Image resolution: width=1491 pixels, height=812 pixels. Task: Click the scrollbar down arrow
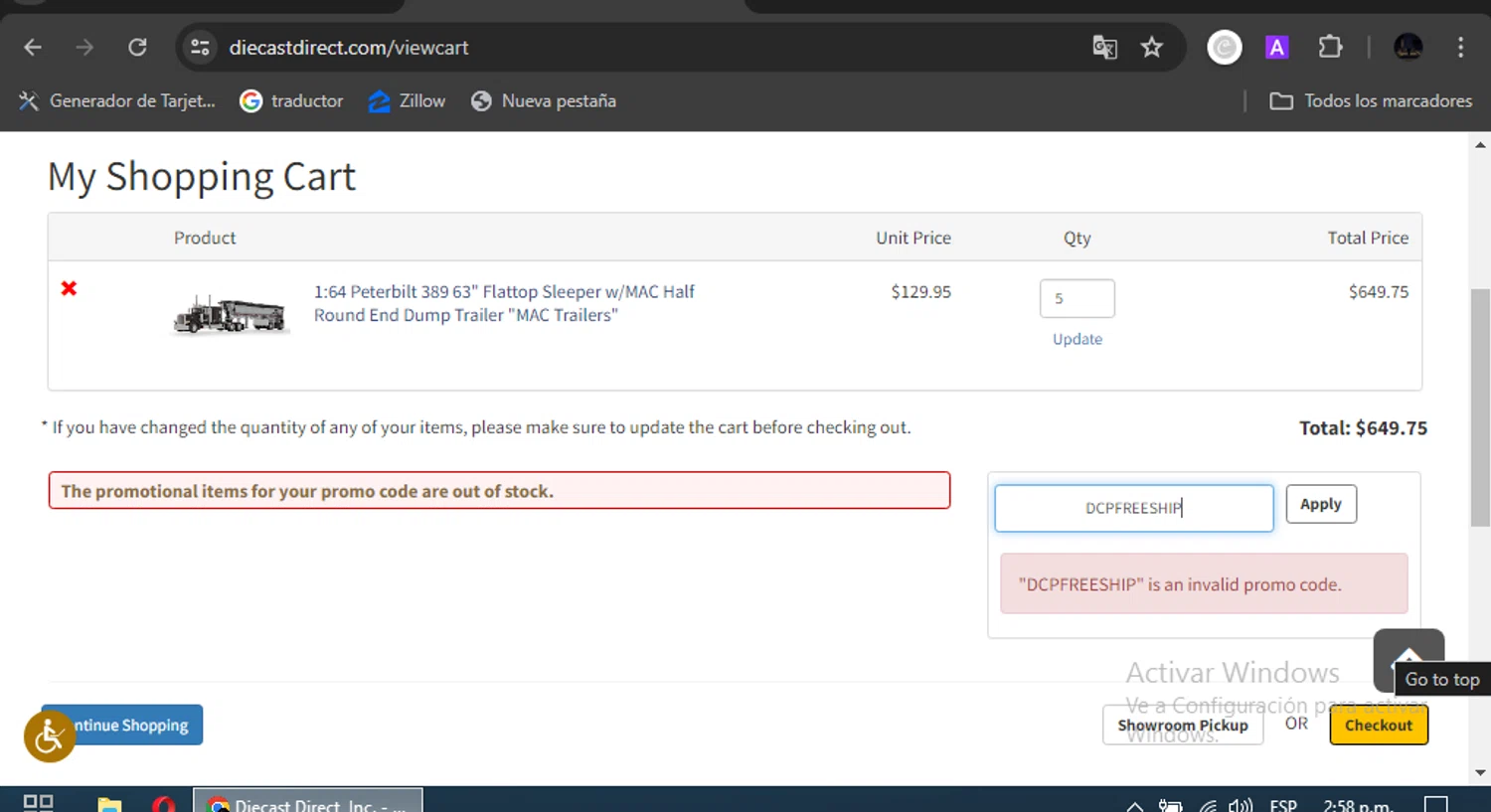click(x=1480, y=772)
